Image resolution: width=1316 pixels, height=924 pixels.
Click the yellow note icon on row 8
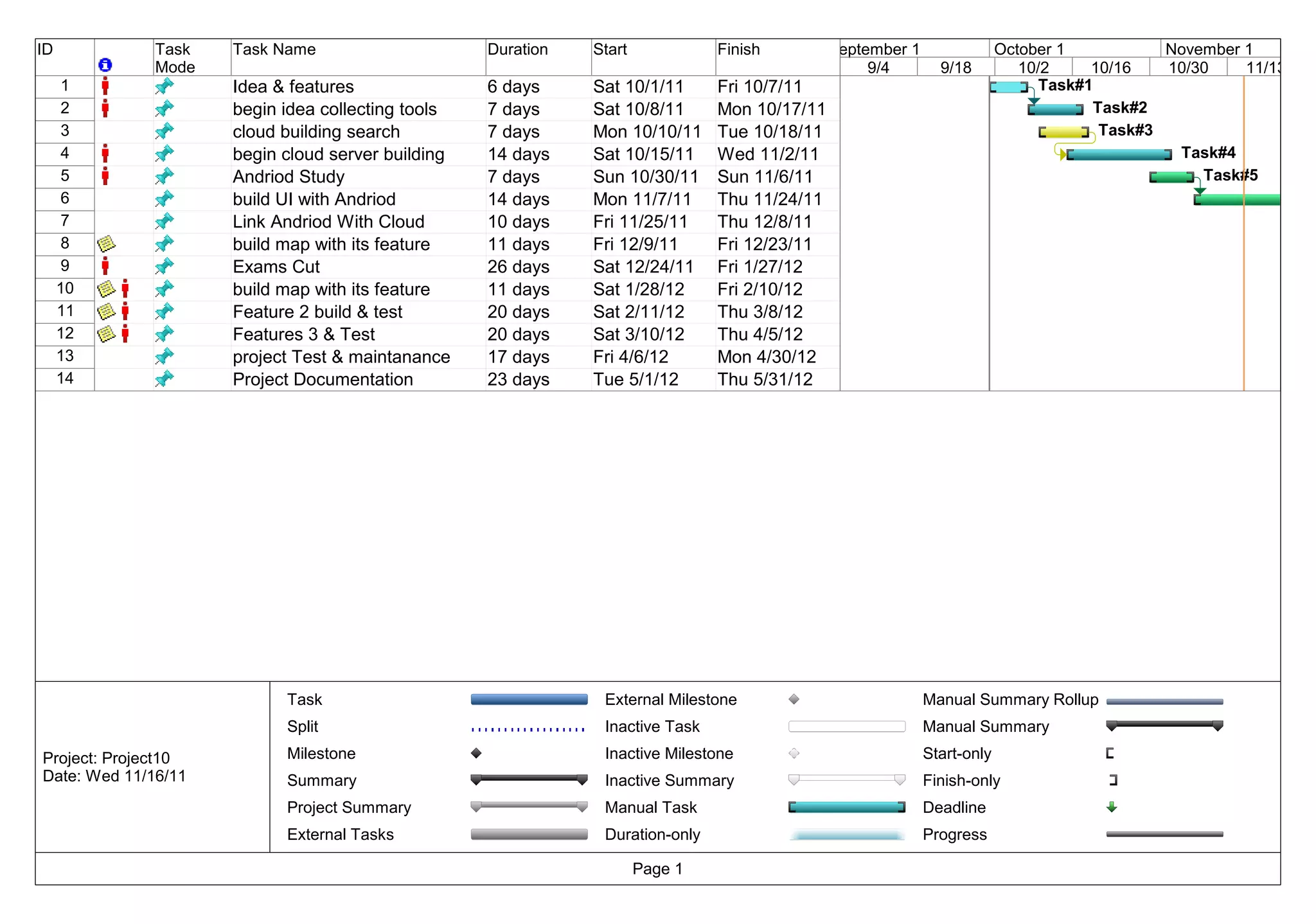click(x=106, y=244)
